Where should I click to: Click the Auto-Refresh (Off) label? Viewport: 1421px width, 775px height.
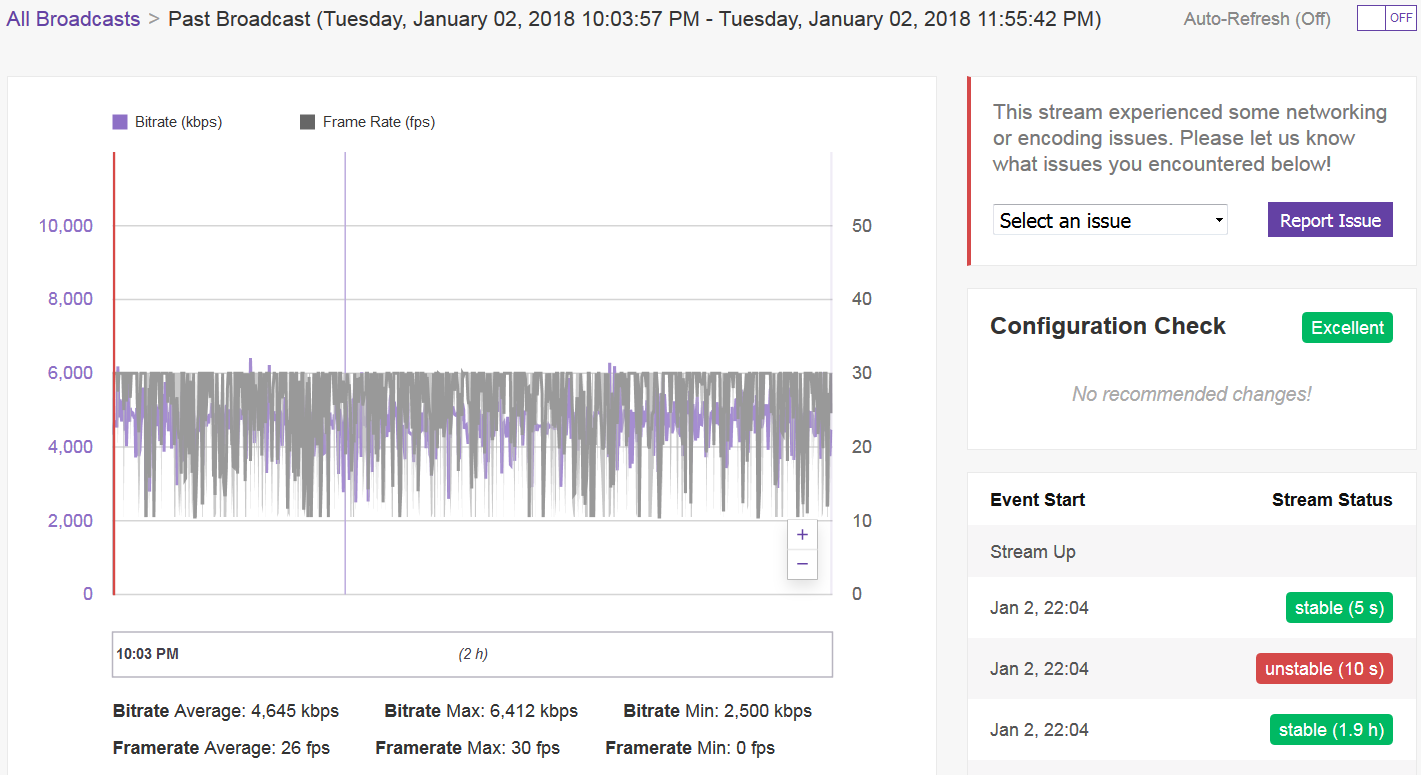pos(1257,19)
